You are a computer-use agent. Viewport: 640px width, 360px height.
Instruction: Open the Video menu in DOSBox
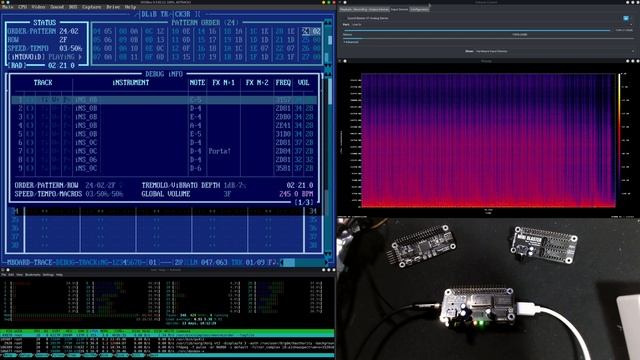coord(38,7)
